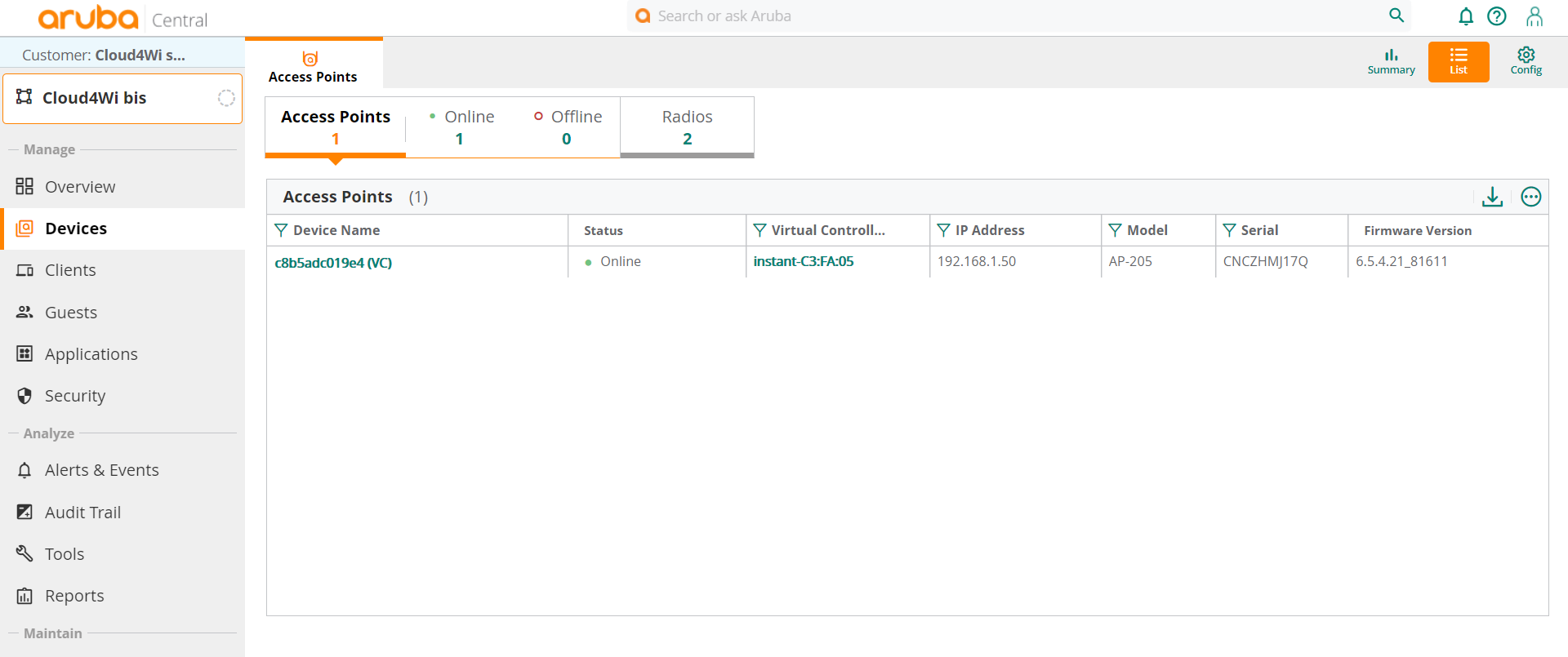Show only Offline access points
The image size is (1568, 657).
click(568, 127)
